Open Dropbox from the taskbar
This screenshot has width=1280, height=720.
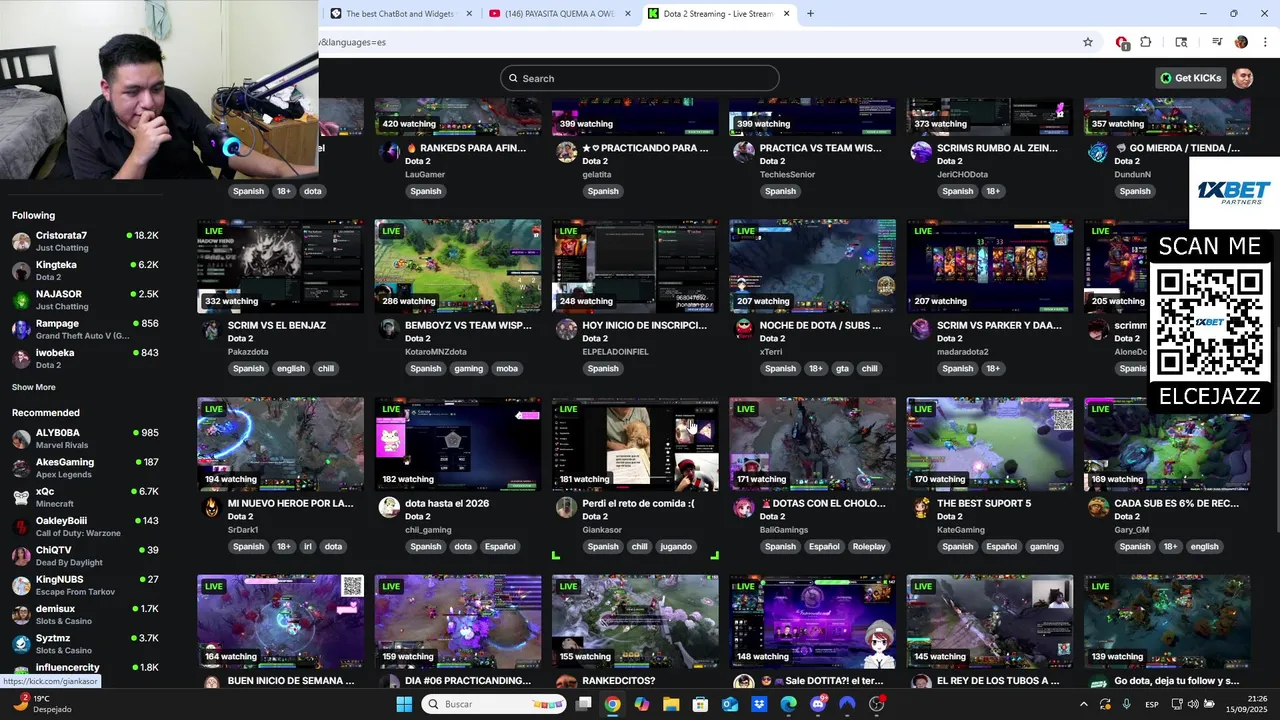[x=759, y=704]
